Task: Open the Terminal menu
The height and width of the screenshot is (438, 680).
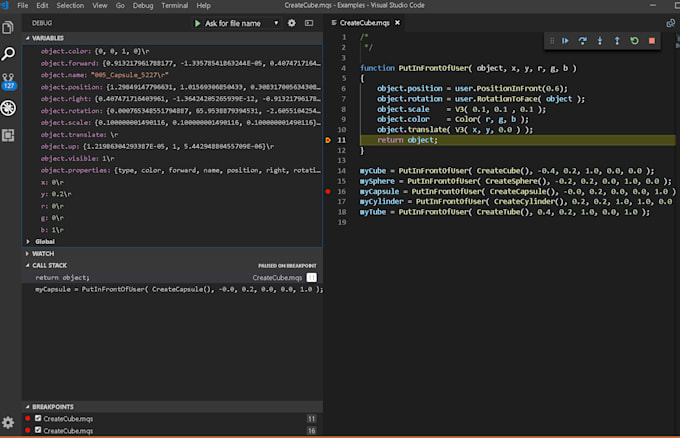Action: (174, 5)
